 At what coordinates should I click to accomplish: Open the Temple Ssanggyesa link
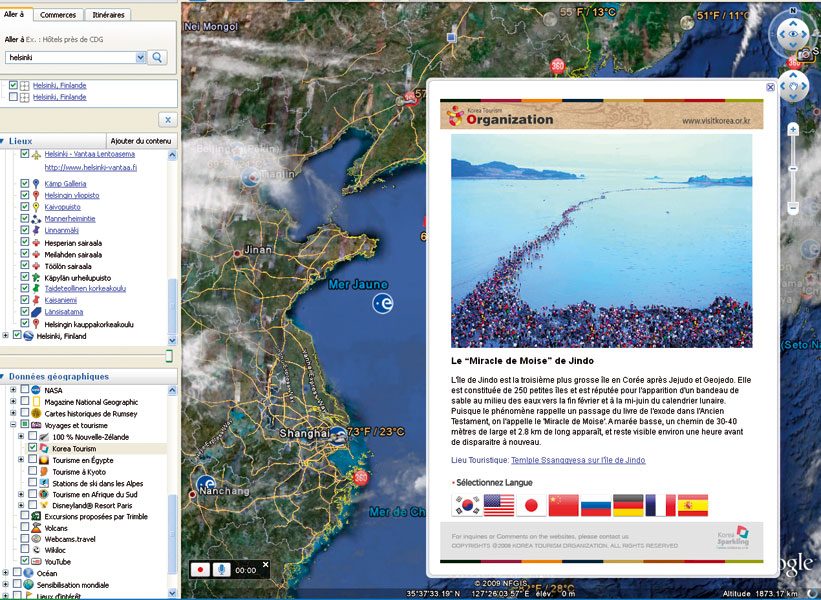tap(576, 460)
